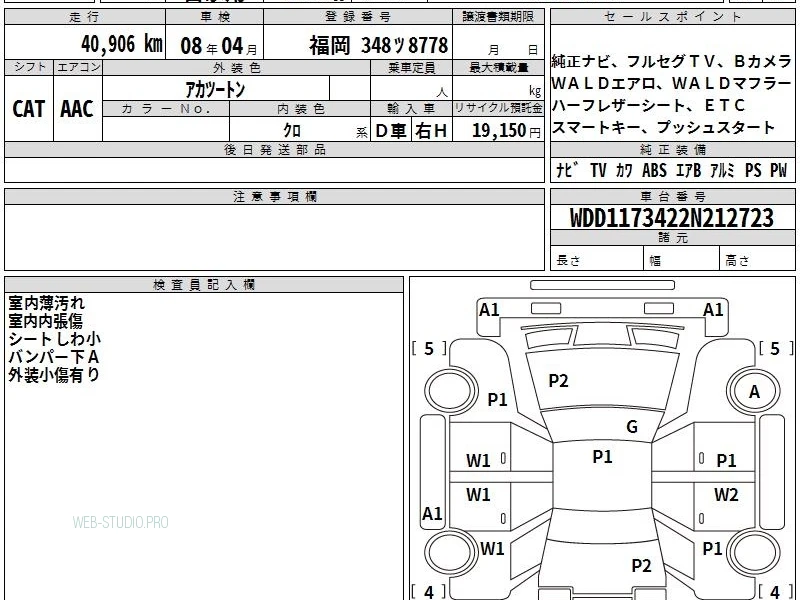Click the P1 mark on the roof
Viewport: 800px width, 600px height.
pos(602,457)
